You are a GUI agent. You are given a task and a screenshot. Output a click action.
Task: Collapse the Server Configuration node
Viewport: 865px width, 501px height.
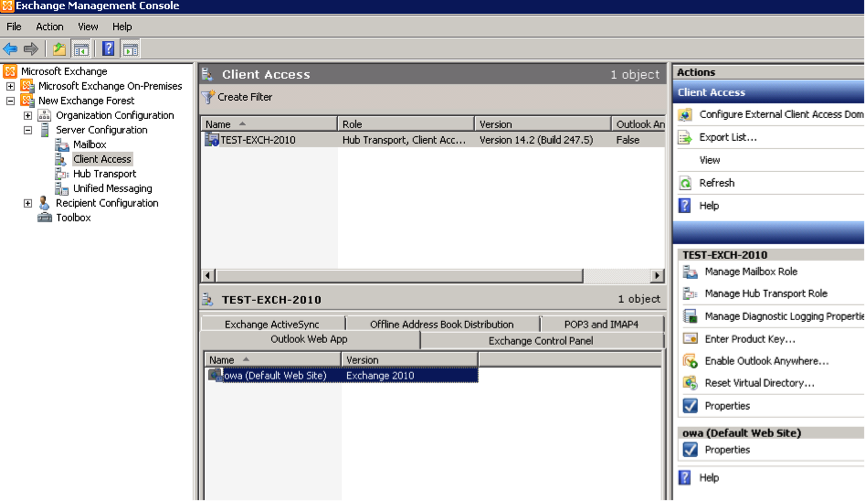pos(28,130)
